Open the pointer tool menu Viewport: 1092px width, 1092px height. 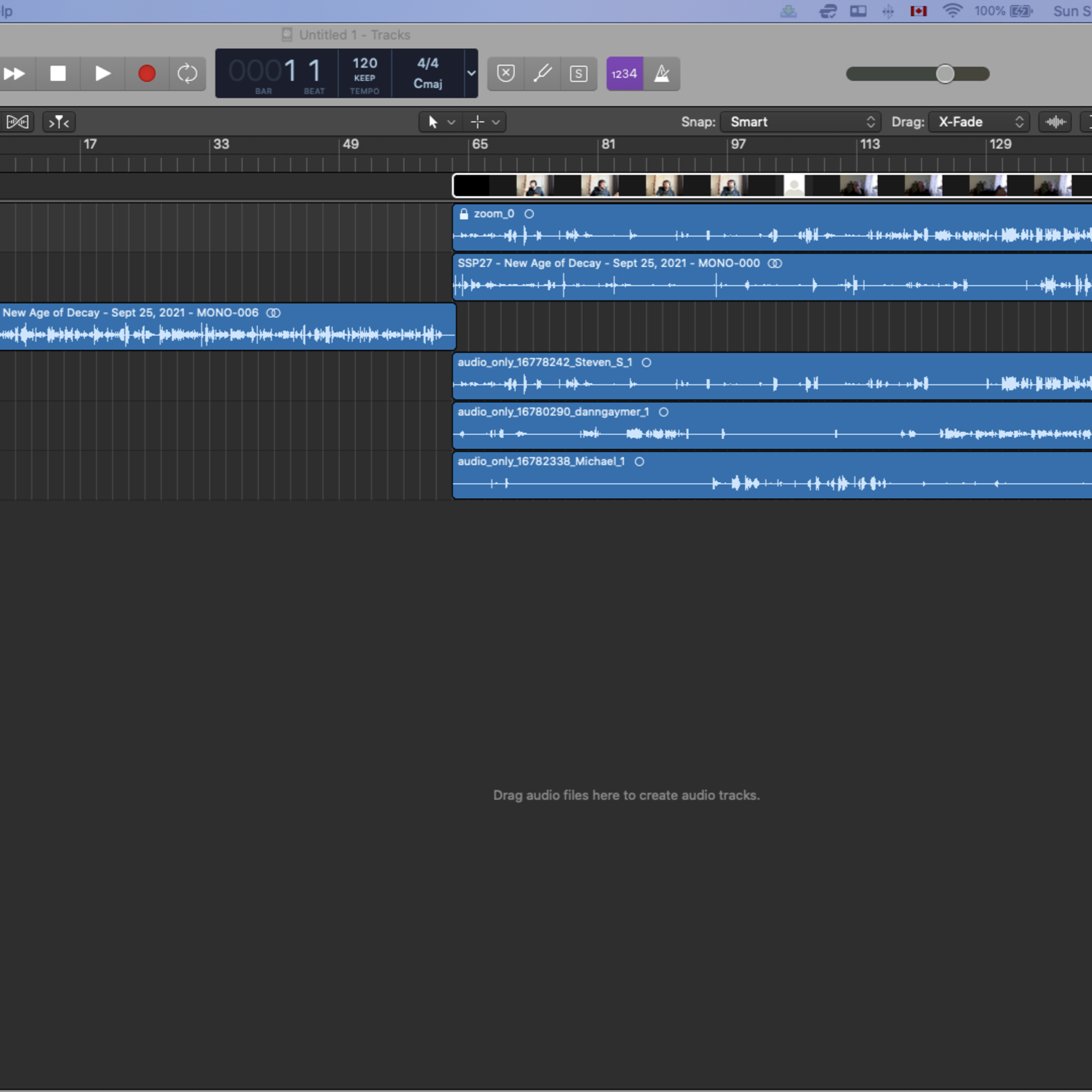pyautogui.click(x=440, y=122)
